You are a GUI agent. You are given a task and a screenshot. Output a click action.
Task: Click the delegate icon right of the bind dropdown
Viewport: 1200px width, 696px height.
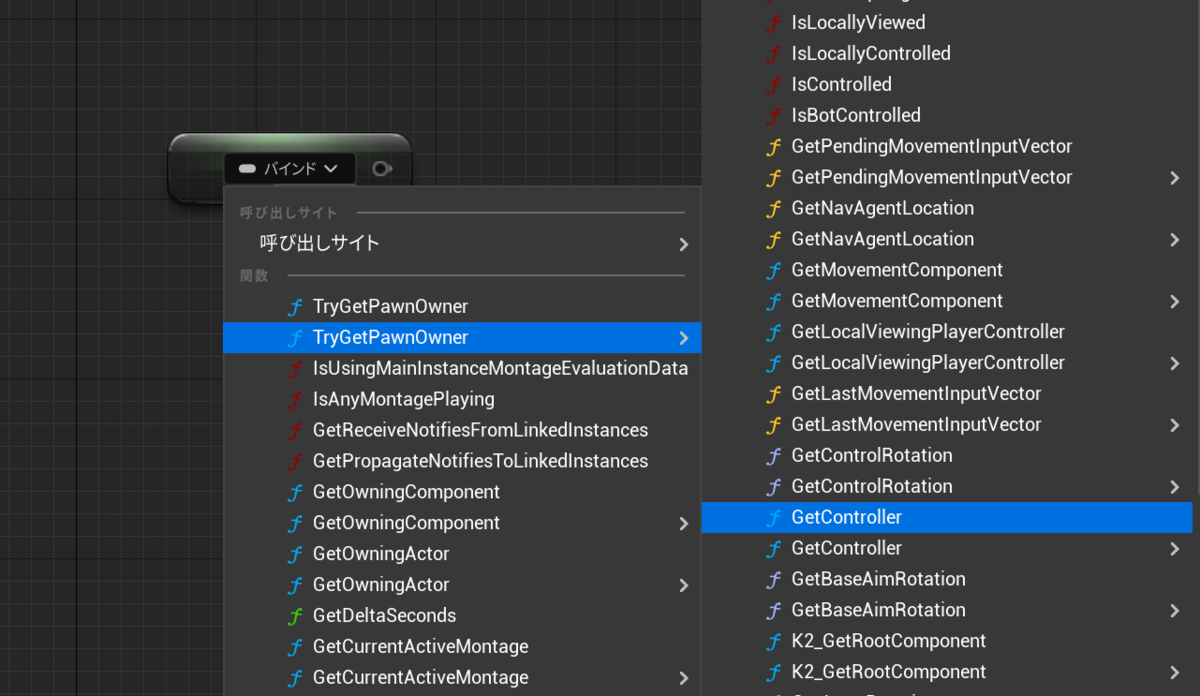(382, 168)
